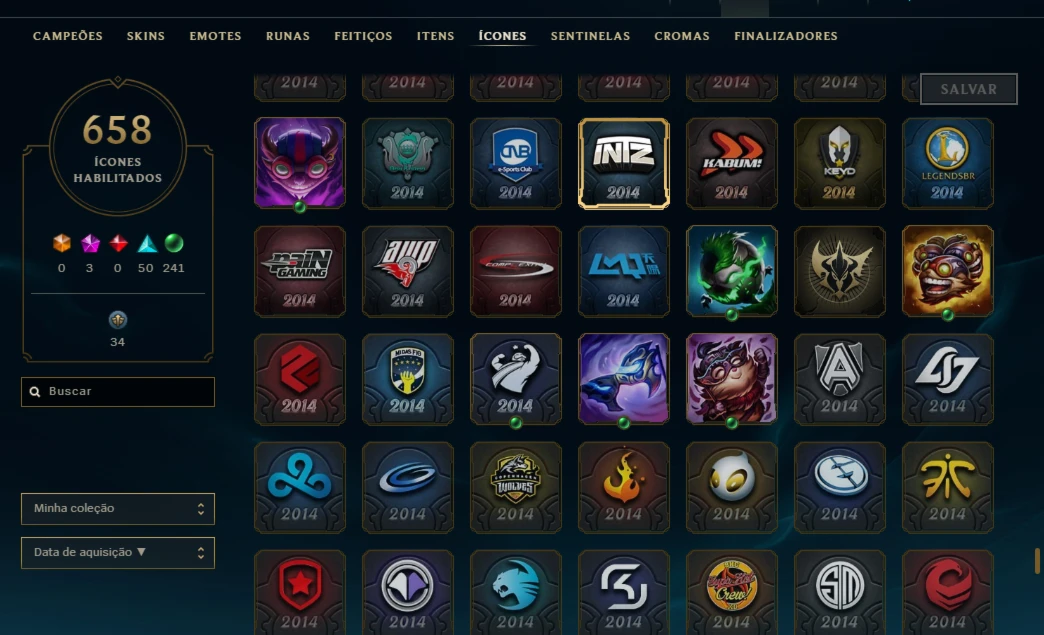Open the Minha coleção dropdown
Viewport: 1044px width, 635px height.
(x=118, y=509)
